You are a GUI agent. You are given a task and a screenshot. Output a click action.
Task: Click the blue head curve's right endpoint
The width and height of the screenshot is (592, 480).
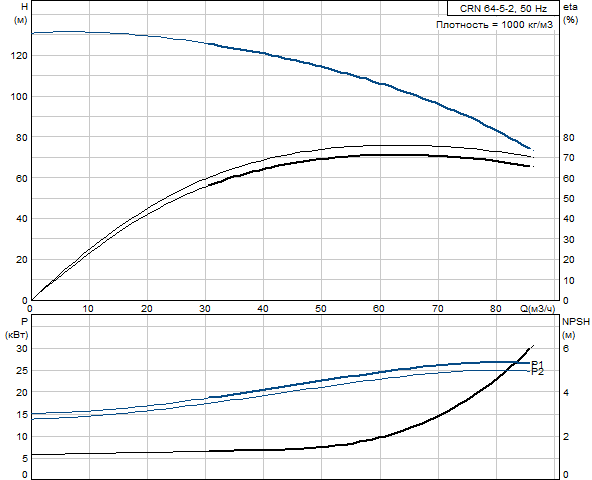(531, 149)
